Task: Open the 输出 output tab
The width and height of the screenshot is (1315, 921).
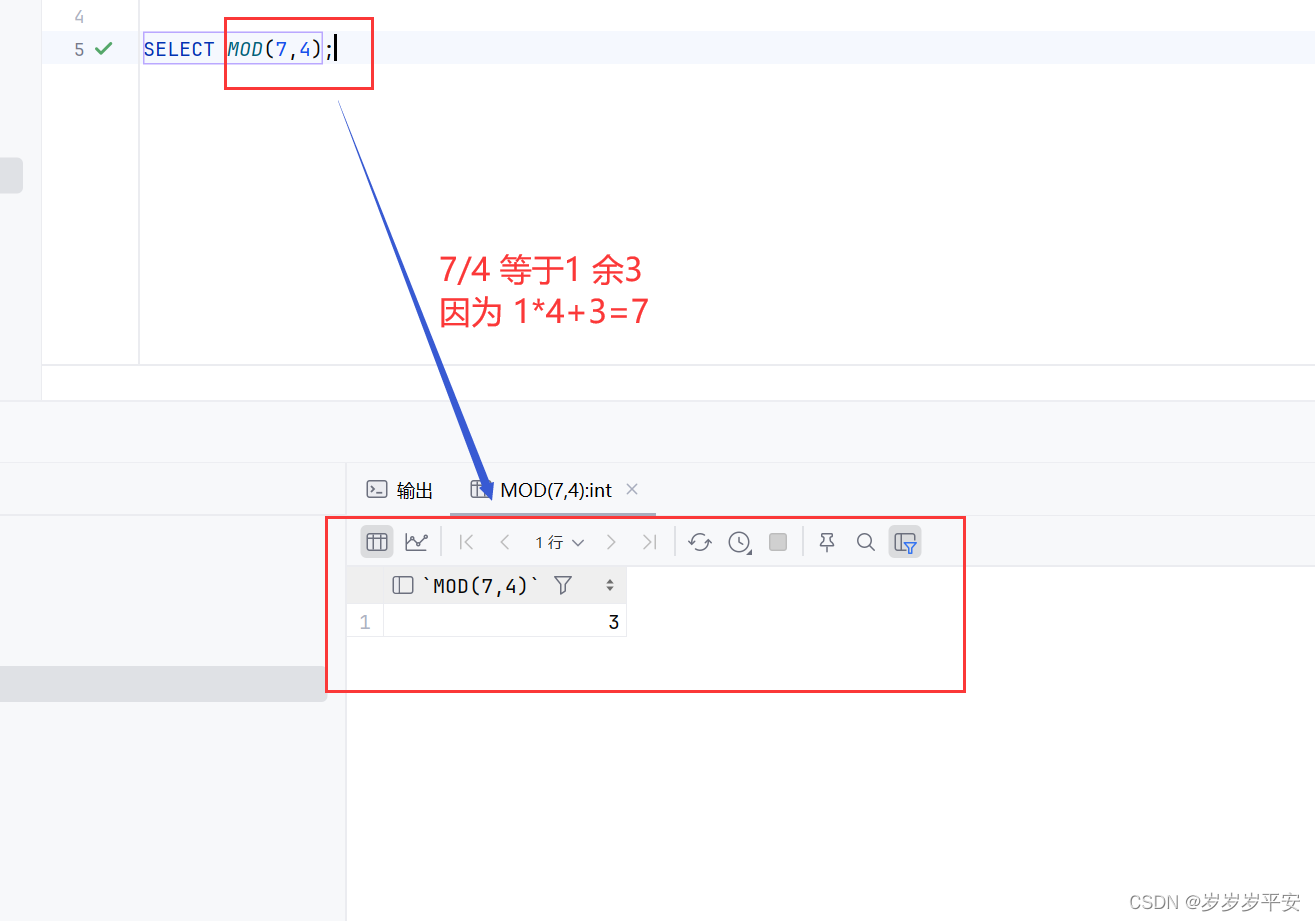Action: (x=400, y=489)
